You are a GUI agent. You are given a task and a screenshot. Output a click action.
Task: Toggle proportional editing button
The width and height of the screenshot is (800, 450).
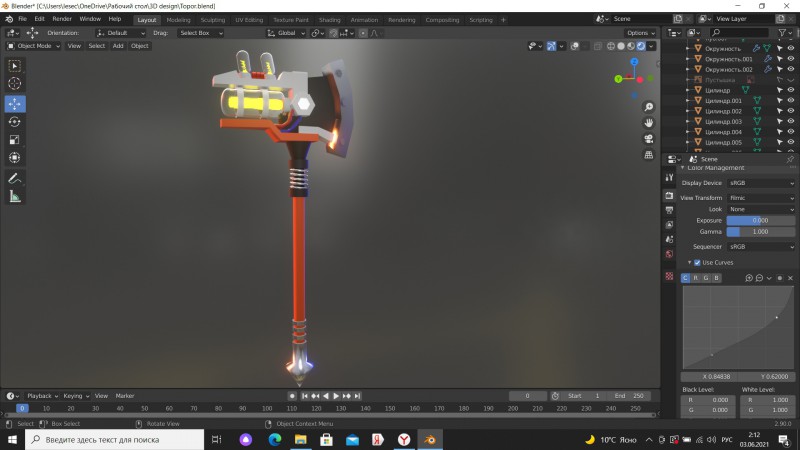[363, 33]
